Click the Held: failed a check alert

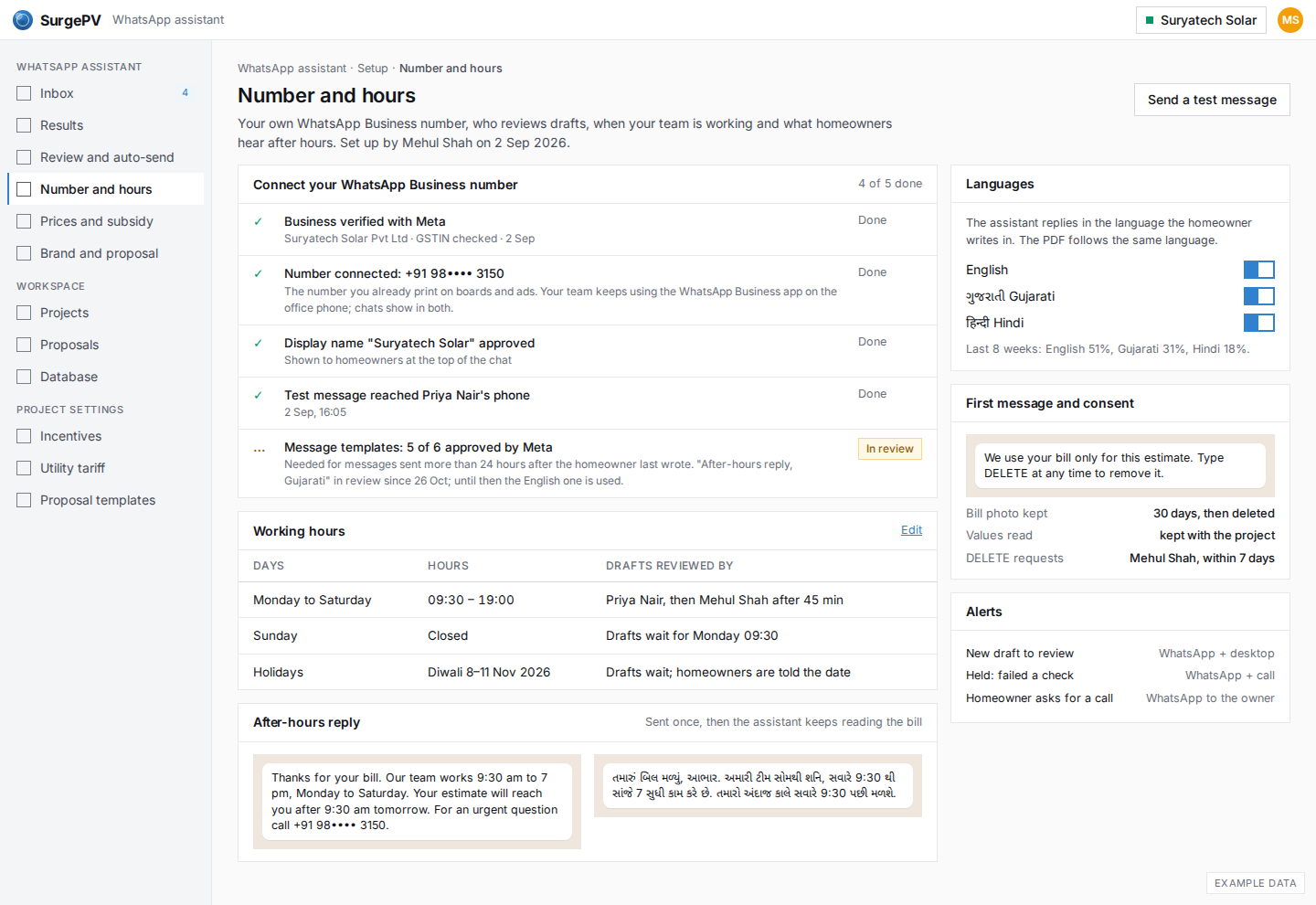1120,676
